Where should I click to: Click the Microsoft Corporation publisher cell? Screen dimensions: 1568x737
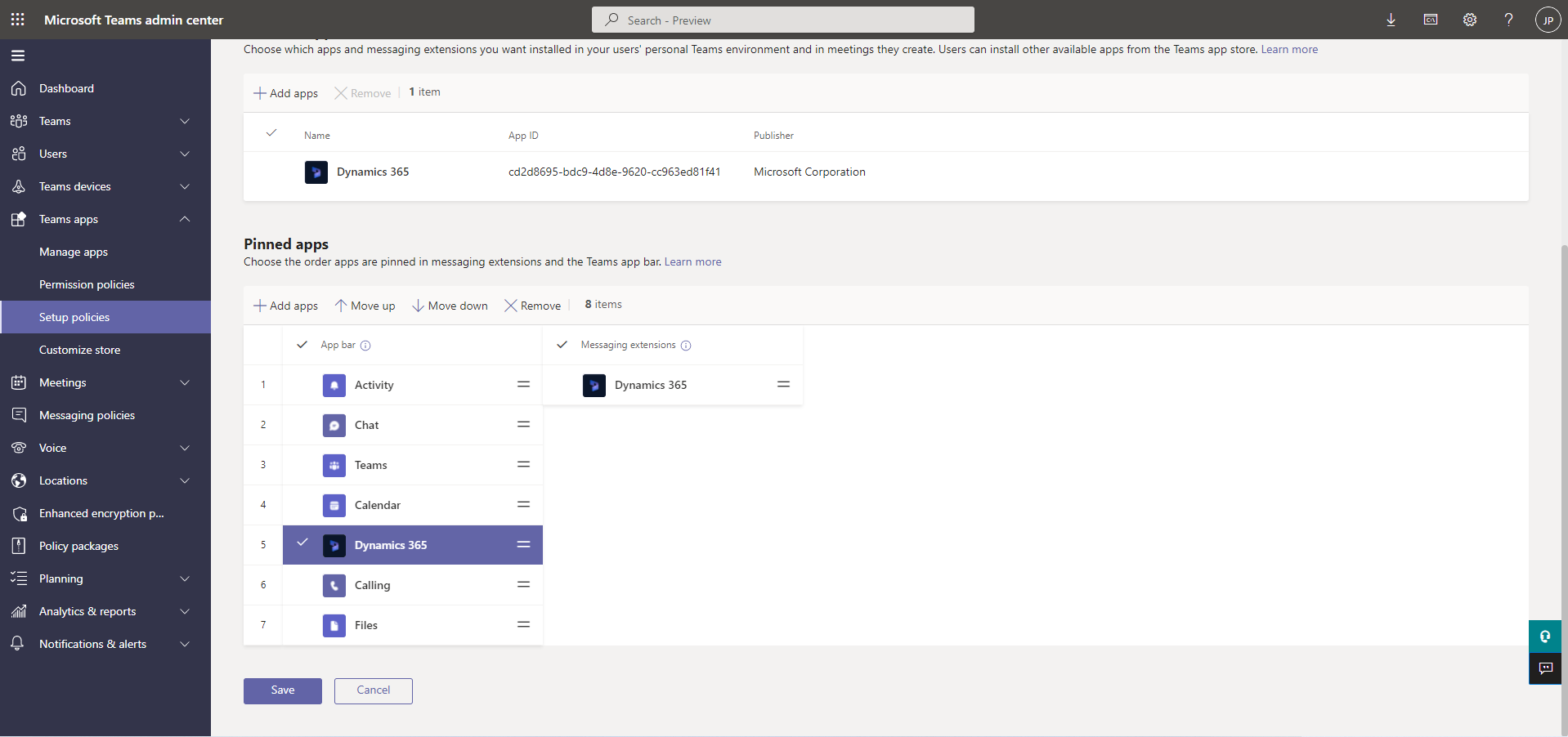[809, 172]
